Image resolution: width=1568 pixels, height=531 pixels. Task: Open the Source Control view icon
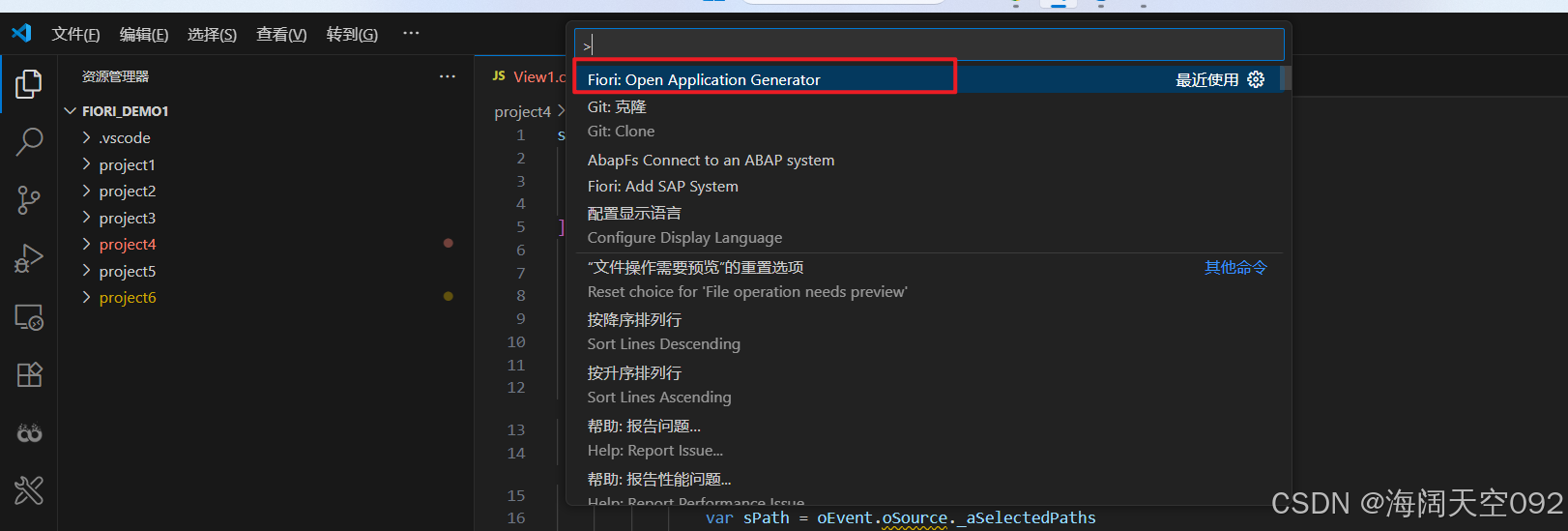click(x=29, y=200)
